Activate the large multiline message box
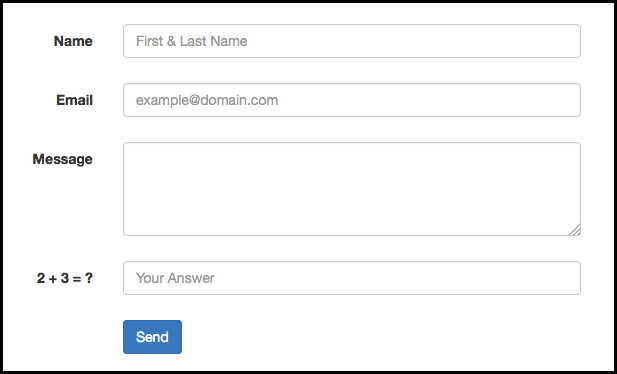 pos(352,189)
